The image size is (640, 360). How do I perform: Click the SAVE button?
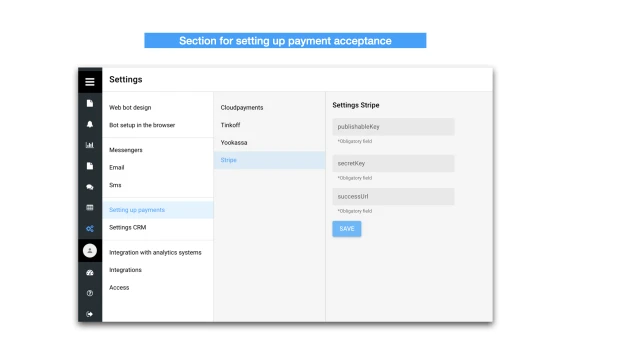(x=347, y=229)
